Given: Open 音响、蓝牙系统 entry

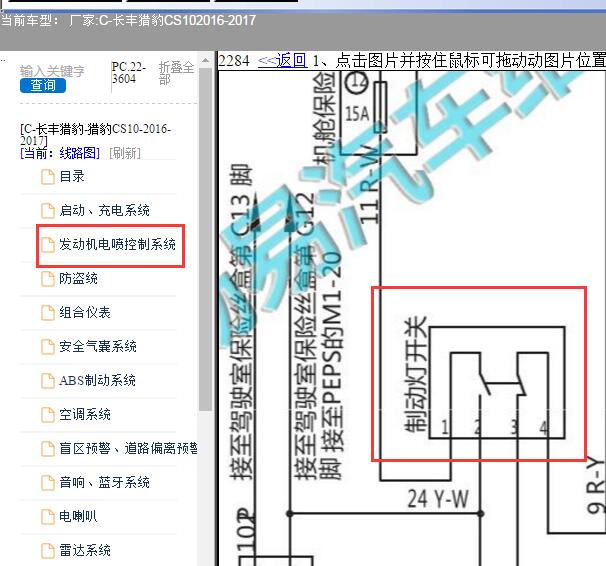Looking at the screenshot, I should coord(104,483).
